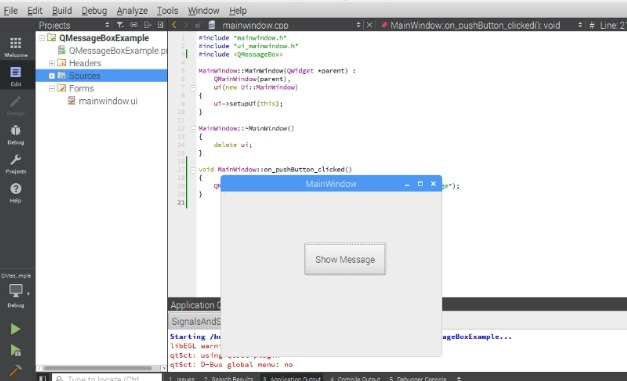Viewport: 627px width, 381px height.
Task: Toggle the left sidebar visibility
Action: pos(42,378)
